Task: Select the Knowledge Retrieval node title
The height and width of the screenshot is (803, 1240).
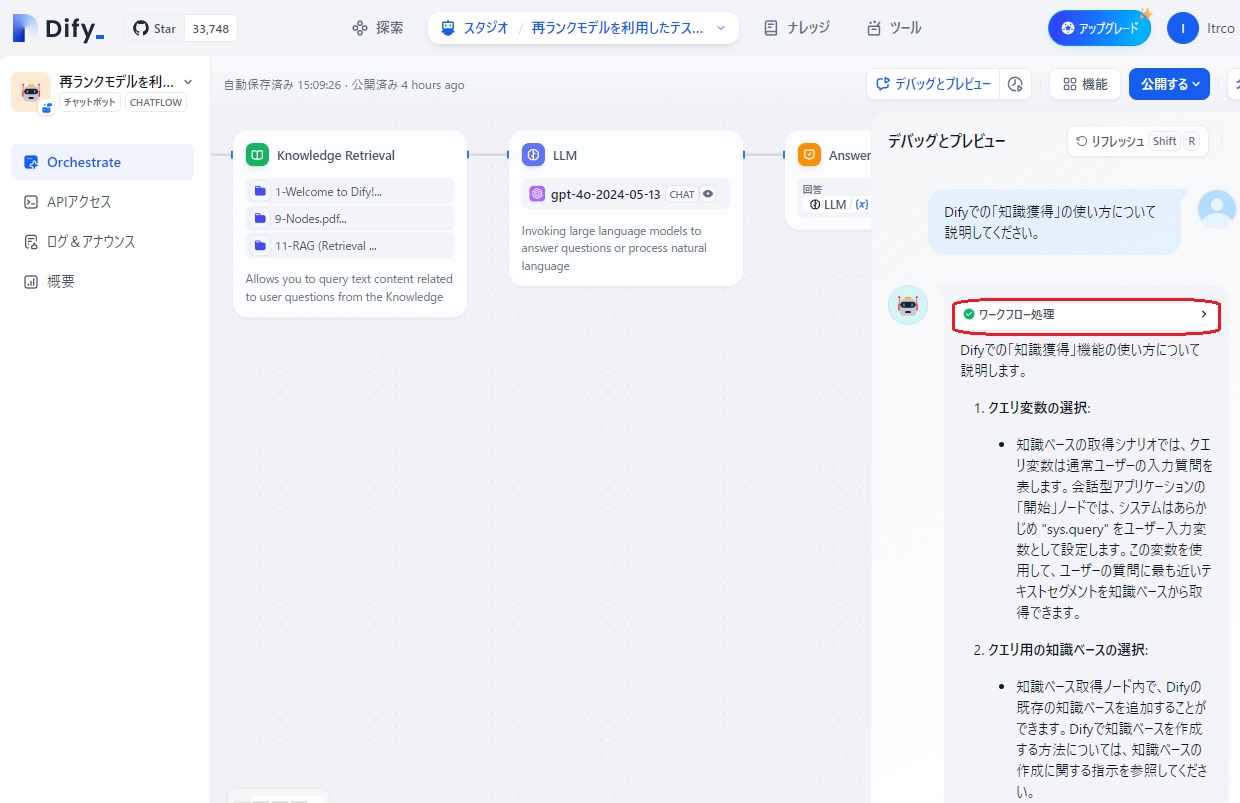Action: [336, 155]
